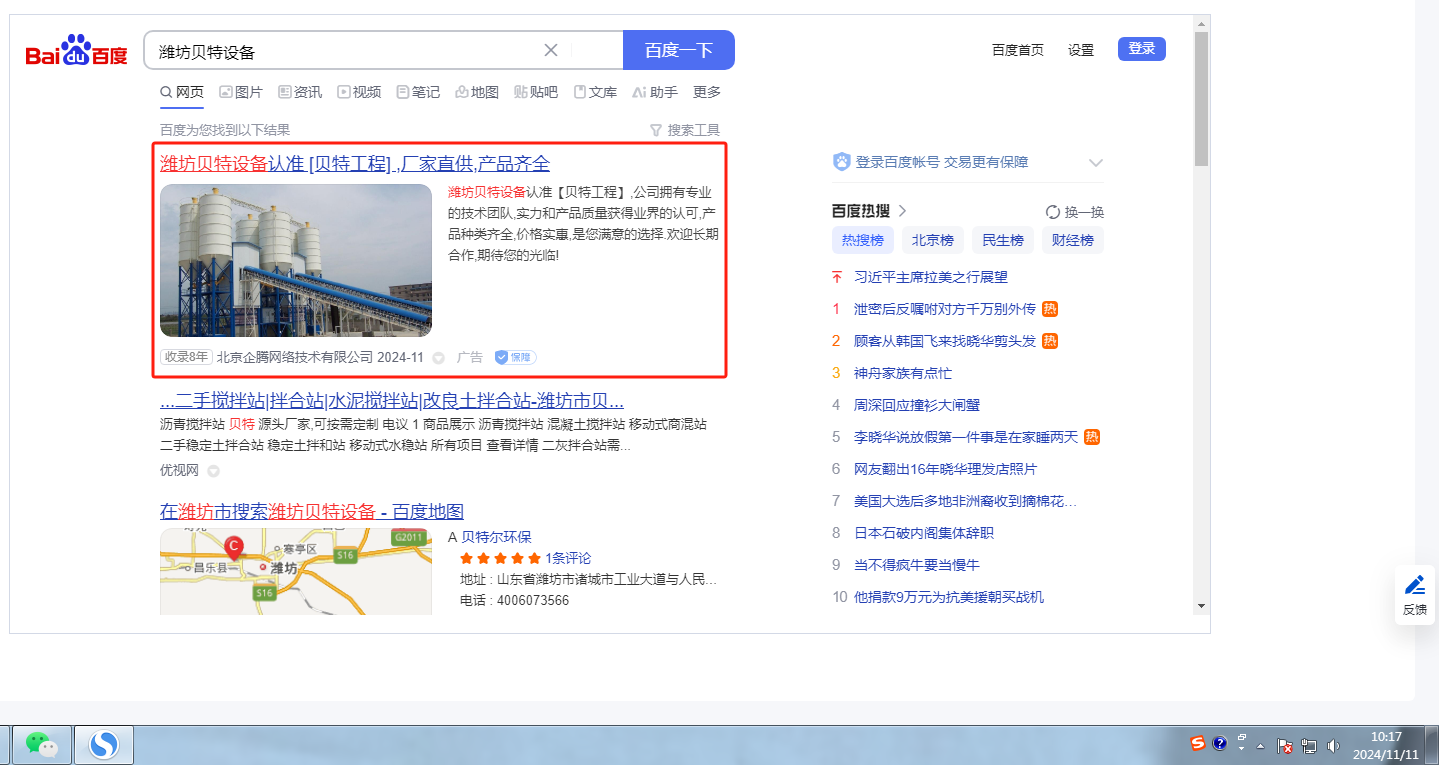Open hot topic 李晓华说放假第一件事是在家睡两天

pyautogui.click(x=966, y=437)
